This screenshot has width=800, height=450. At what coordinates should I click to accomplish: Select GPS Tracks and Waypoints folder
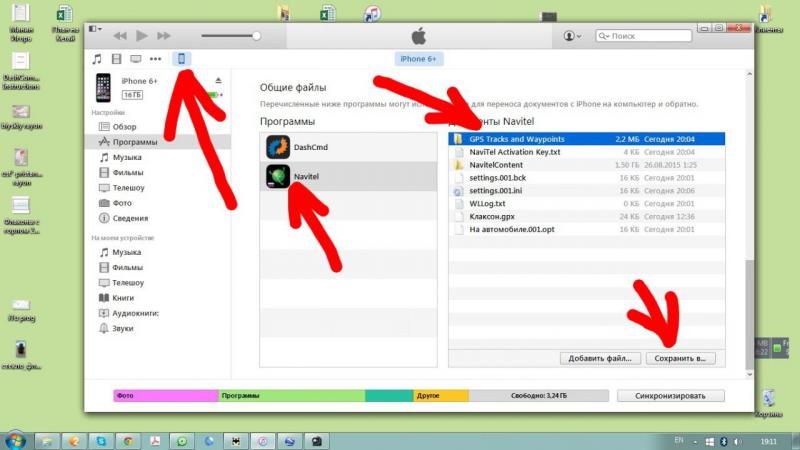coord(587,139)
